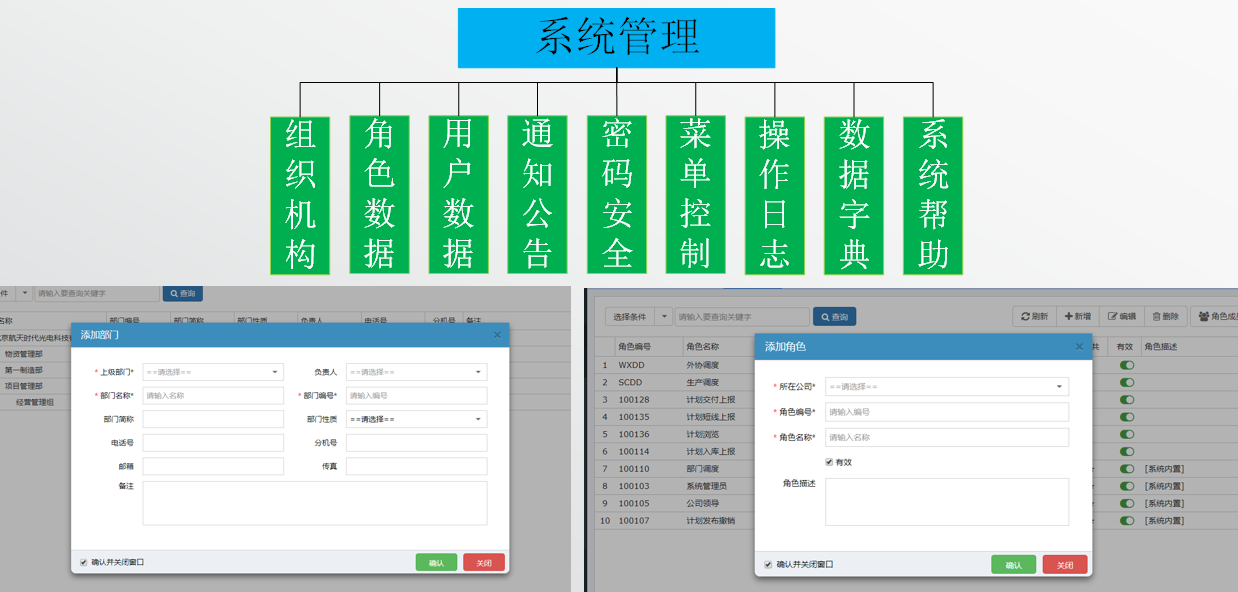Expand the 上级部门 dropdown

213,372
